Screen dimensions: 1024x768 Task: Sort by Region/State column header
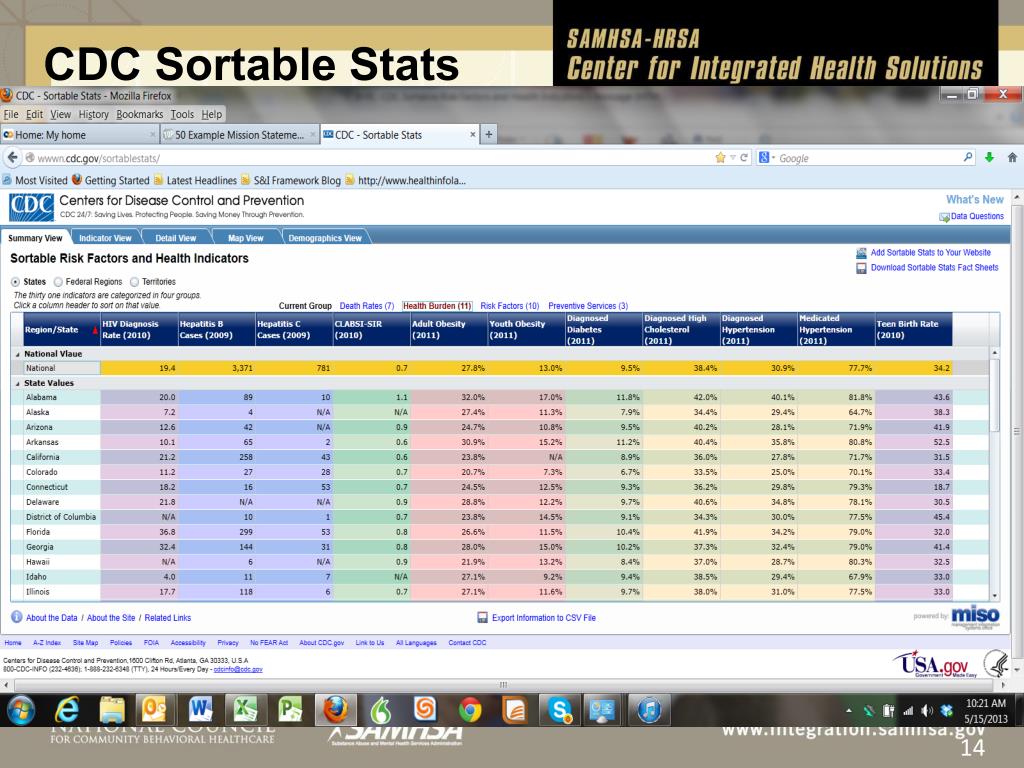(61, 330)
